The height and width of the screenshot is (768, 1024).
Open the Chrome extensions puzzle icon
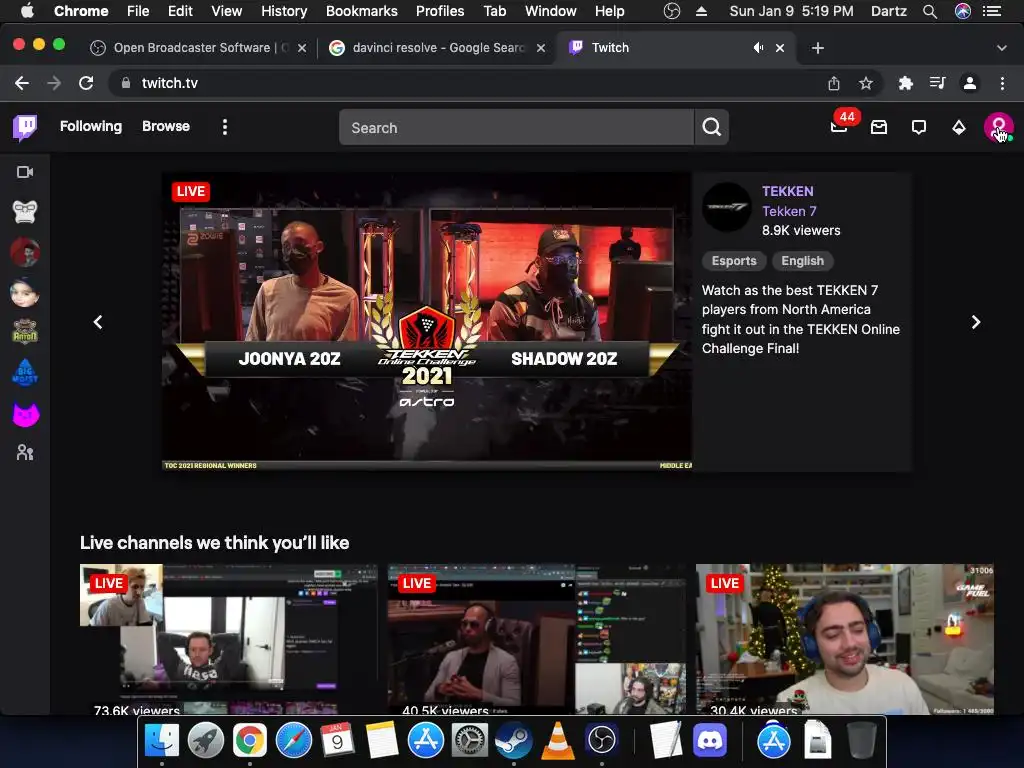pyautogui.click(x=905, y=83)
